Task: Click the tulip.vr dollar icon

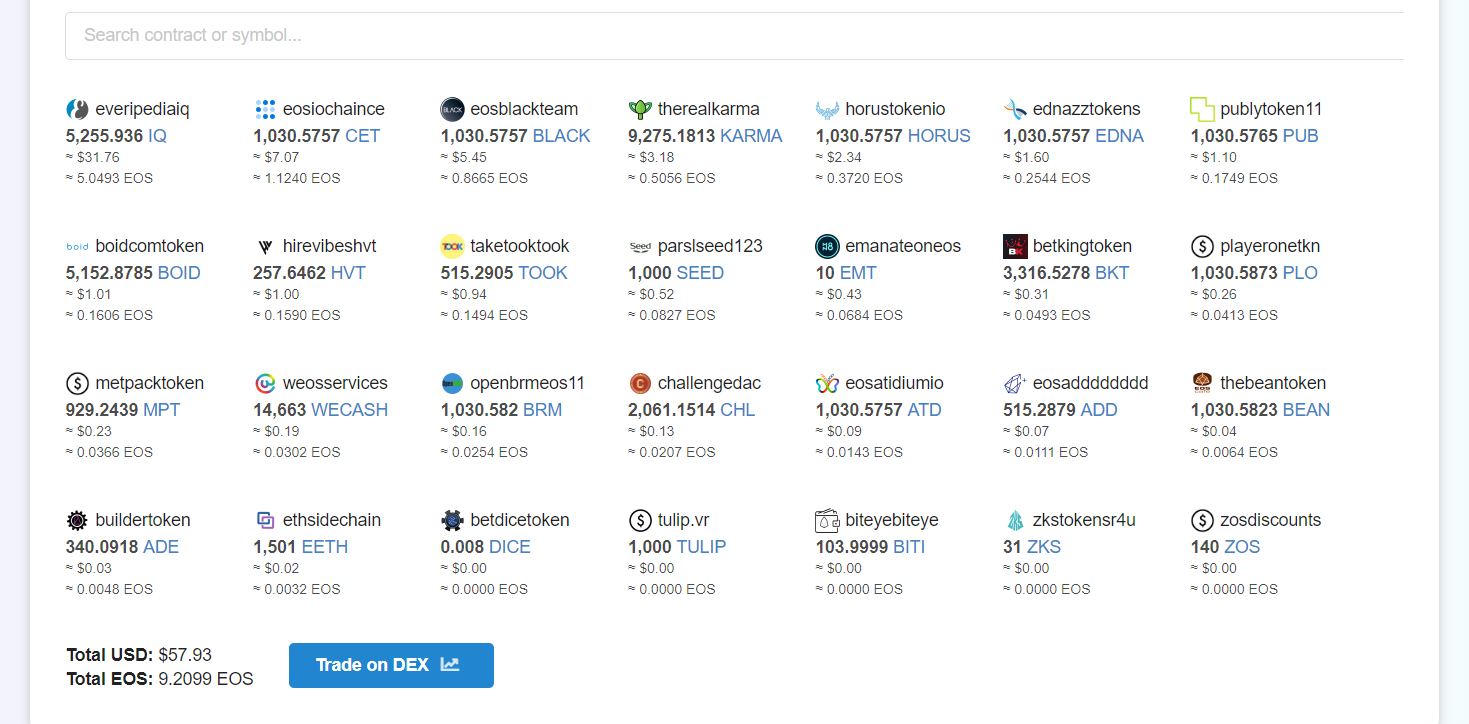Action: point(640,520)
